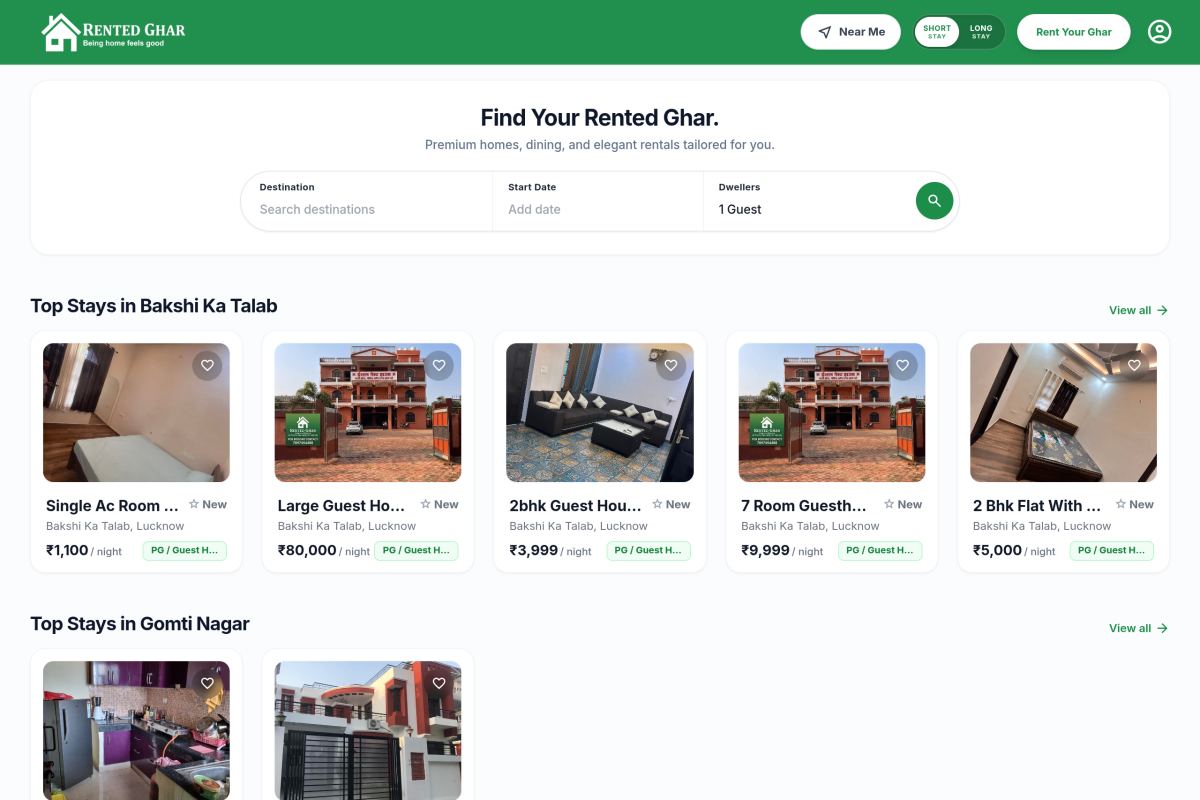Open Large Guest House listing photo
The height and width of the screenshot is (800, 1200).
click(368, 413)
